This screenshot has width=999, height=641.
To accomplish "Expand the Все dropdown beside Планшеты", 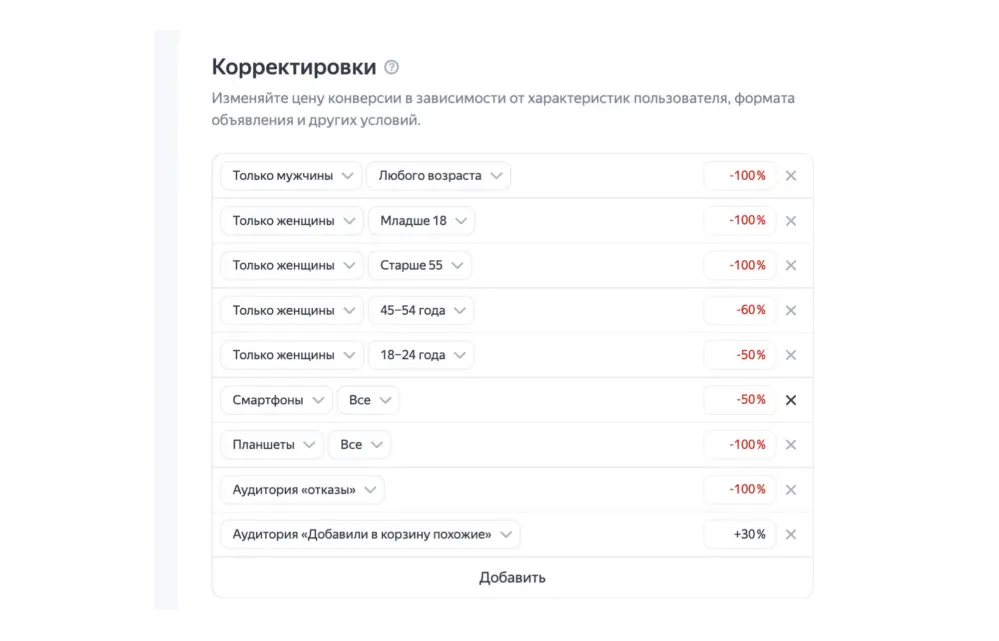I will (359, 445).
